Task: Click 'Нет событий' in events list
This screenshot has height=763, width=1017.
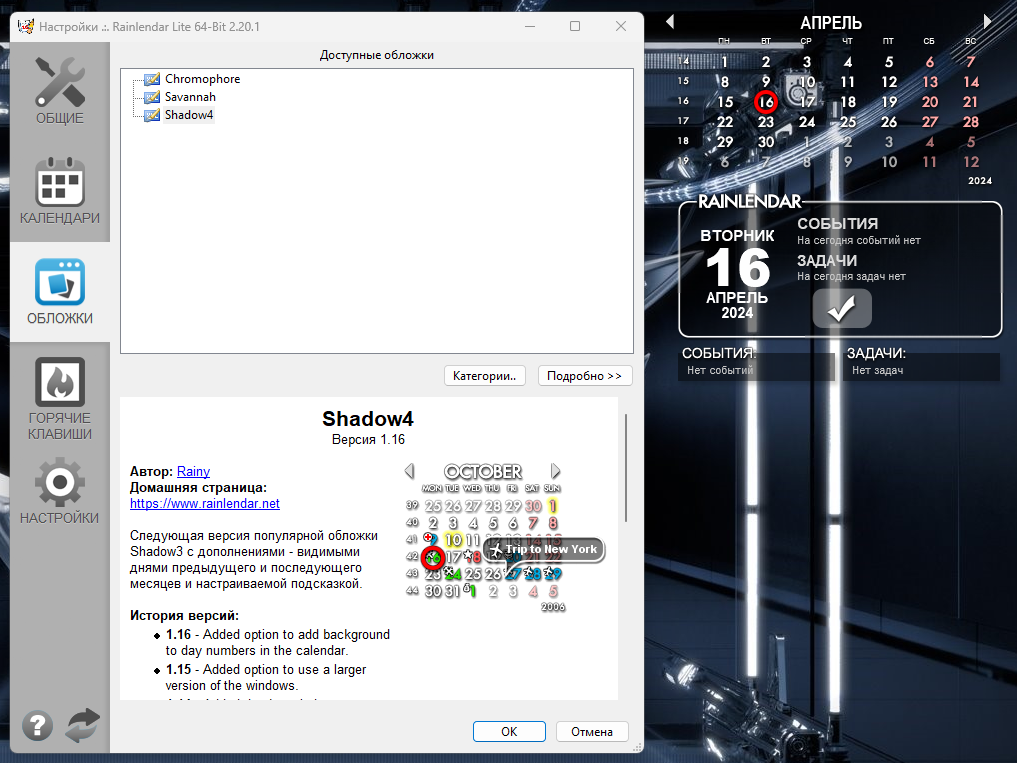Action: coord(720,370)
